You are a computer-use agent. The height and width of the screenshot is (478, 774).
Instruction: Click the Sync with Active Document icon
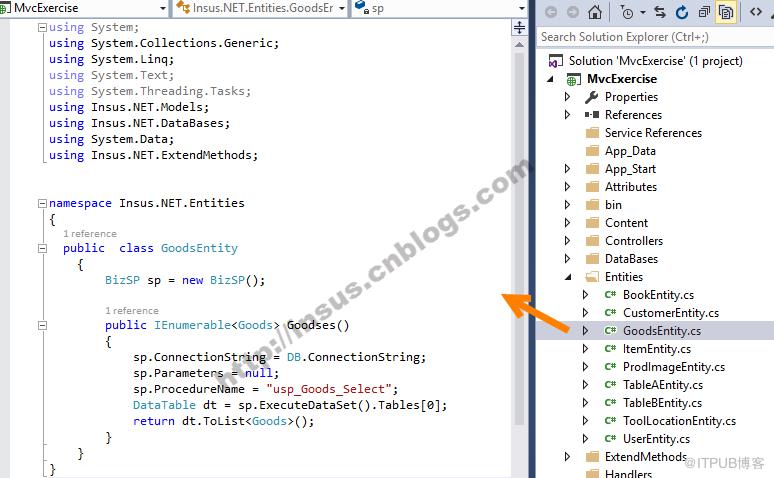pyautogui.click(x=659, y=12)
